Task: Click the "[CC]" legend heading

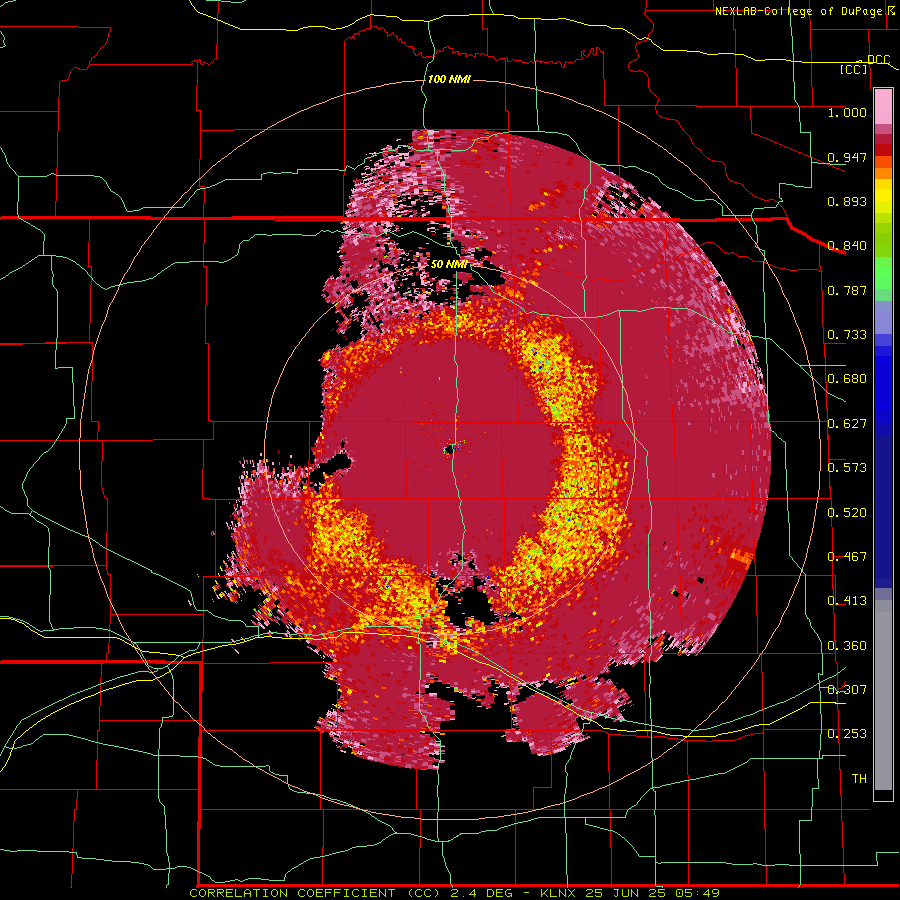Action: tap(854, 69)
